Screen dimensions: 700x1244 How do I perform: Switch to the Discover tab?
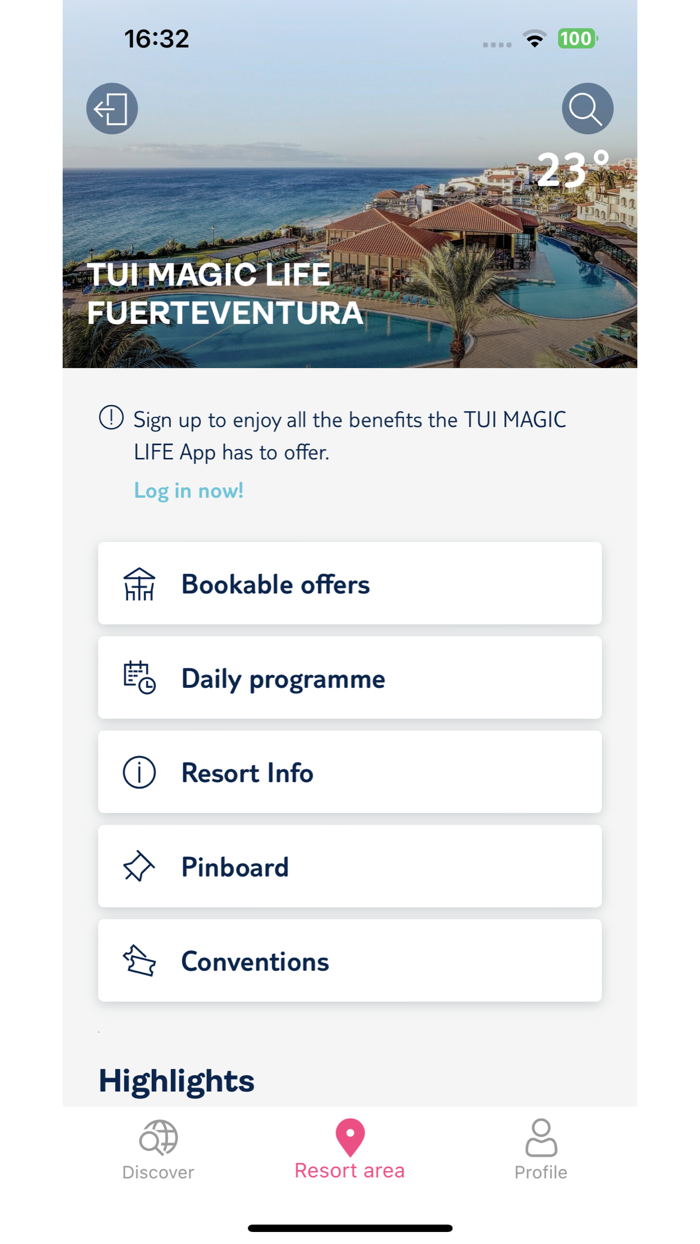tap(157, 1150)
